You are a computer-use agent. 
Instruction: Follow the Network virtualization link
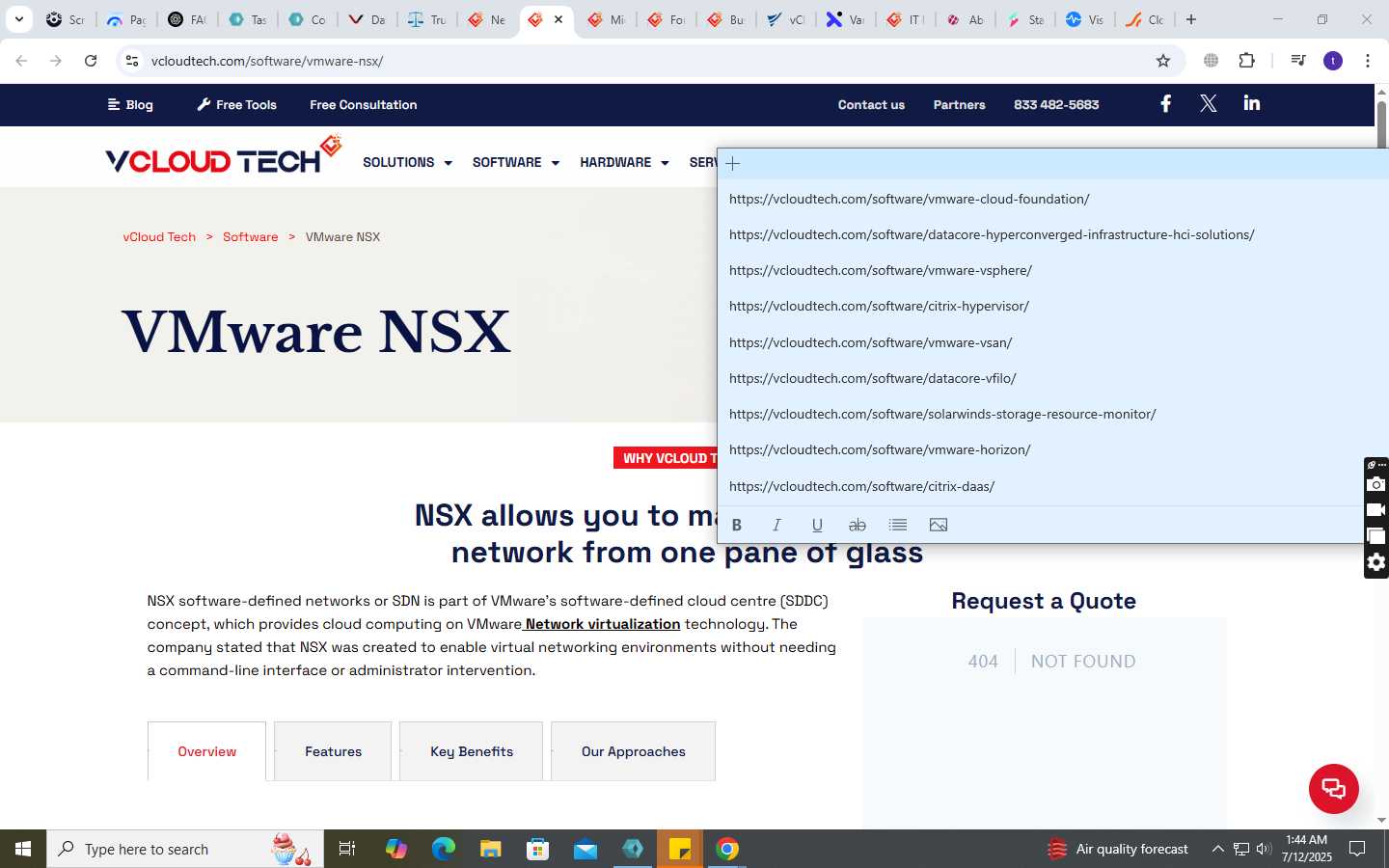coord(603,624)
